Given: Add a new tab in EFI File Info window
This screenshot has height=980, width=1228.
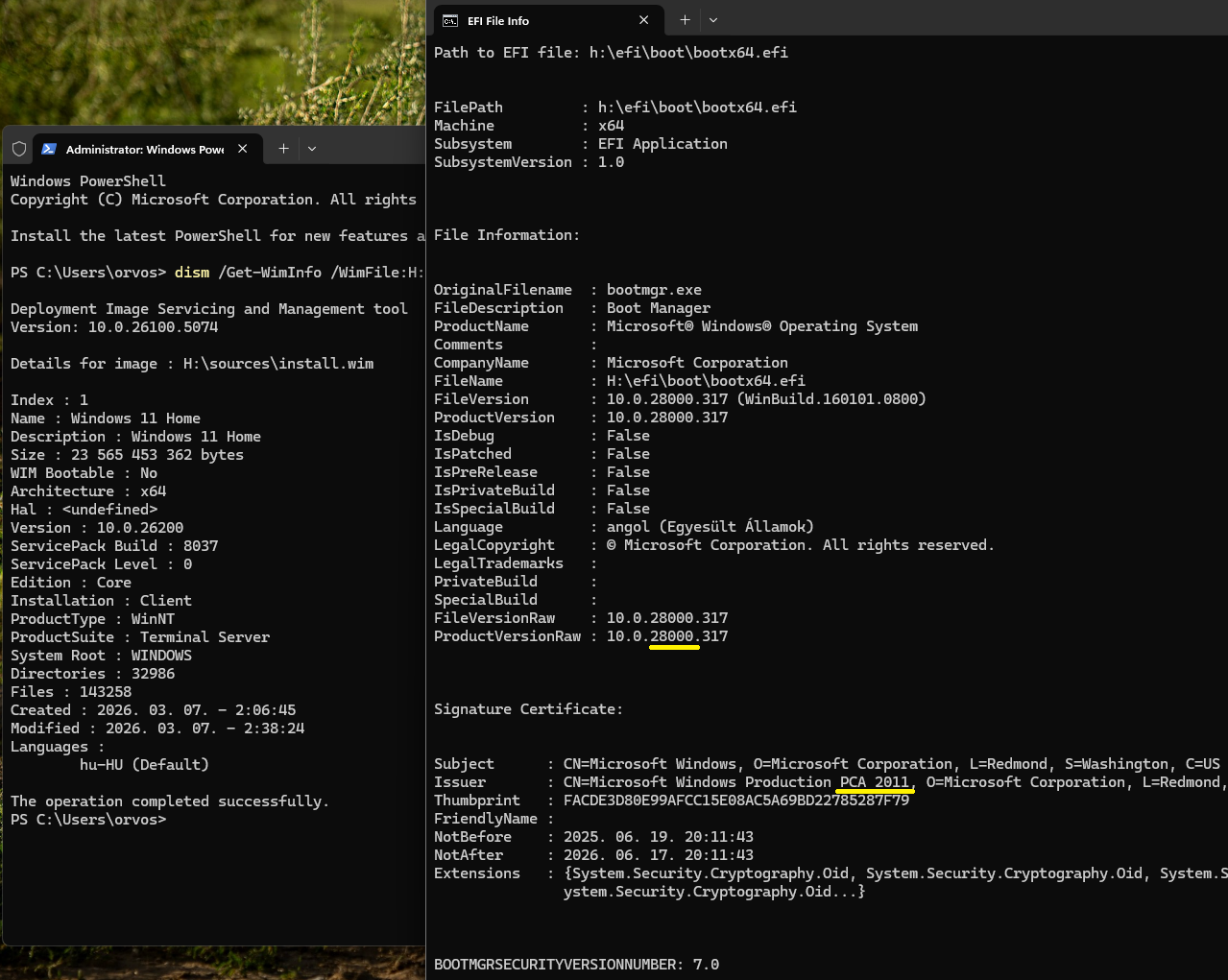Looking at the screenshot, I should coord(685,20).
